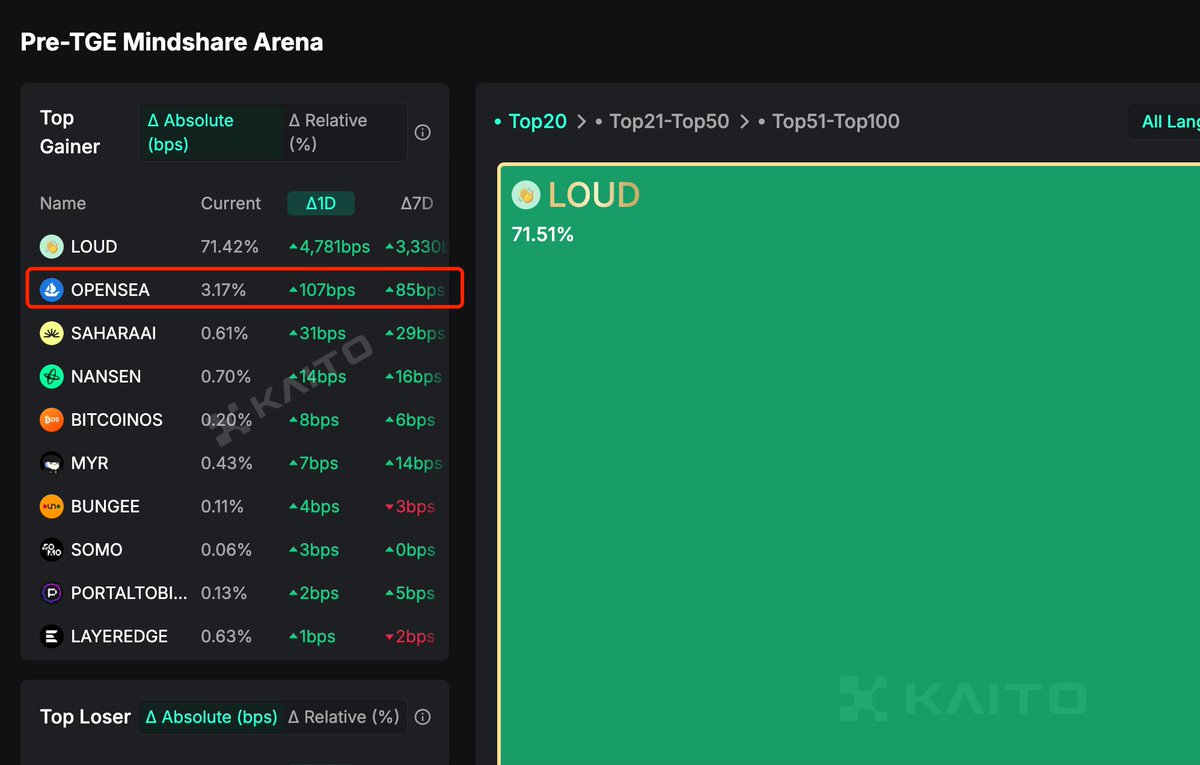Select Top Gainer Absolute (bps) toggle
This screenshot has height=765, width=1200.
(x=211, y=132)
